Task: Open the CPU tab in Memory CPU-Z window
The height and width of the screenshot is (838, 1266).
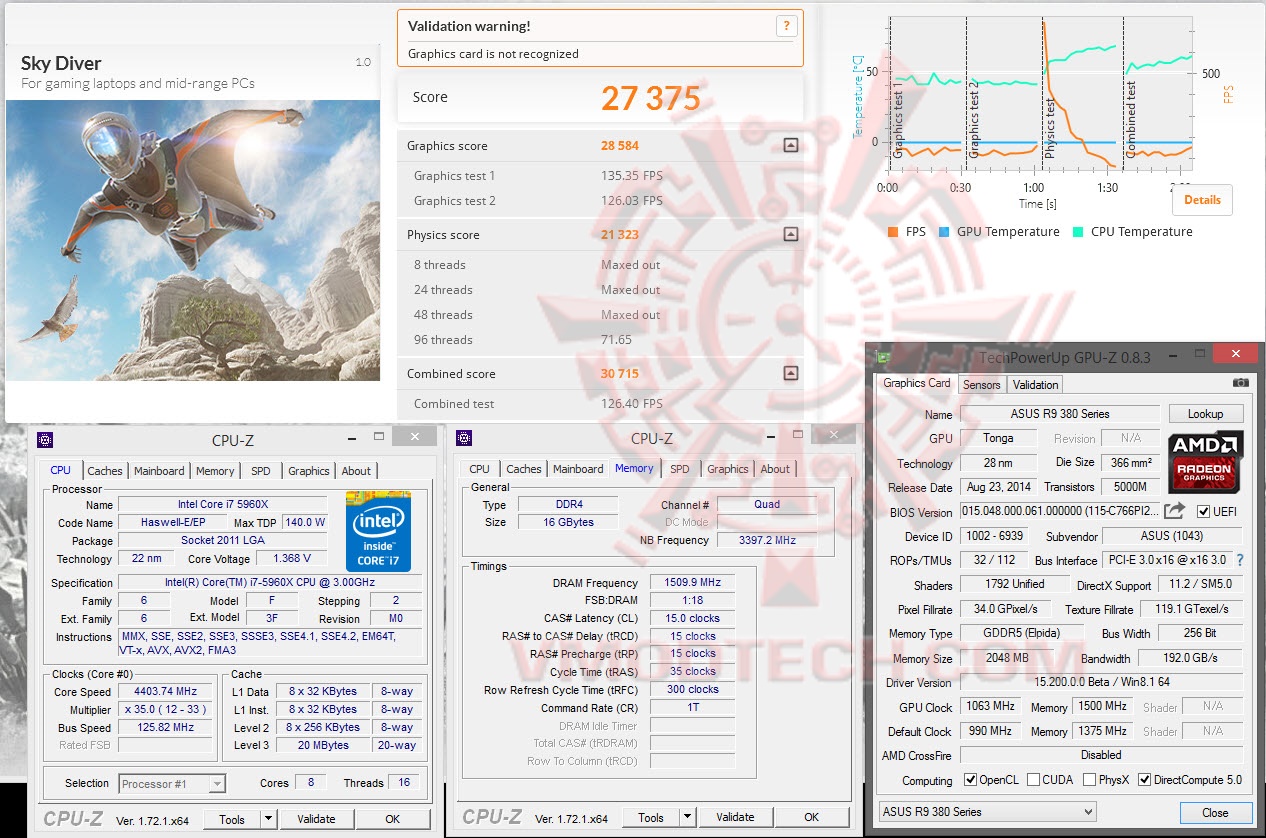Action: click(x=480, y=469)
